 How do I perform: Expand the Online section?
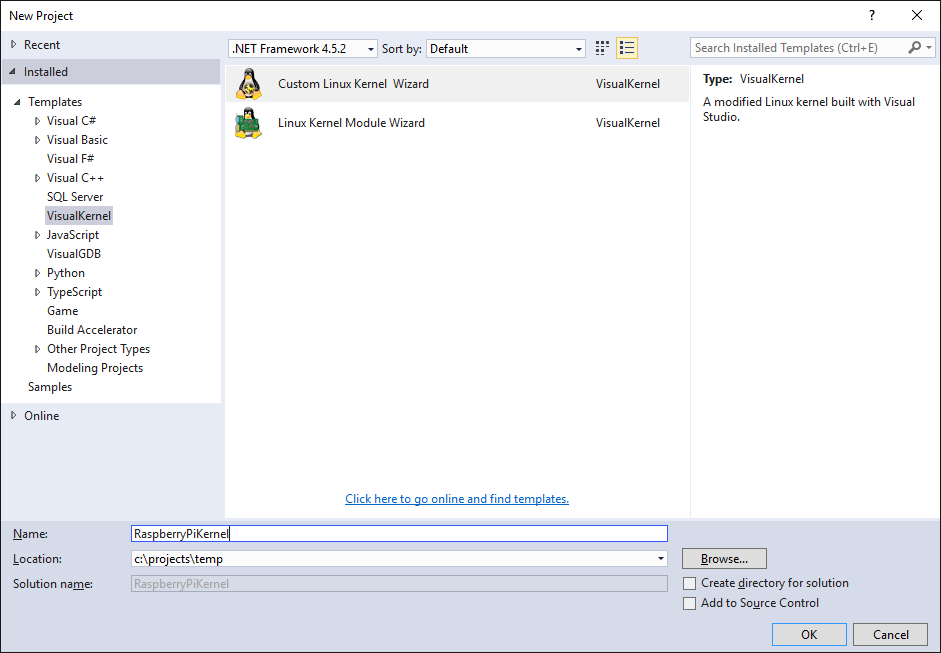pyautogui.click(x=13, y=415)
